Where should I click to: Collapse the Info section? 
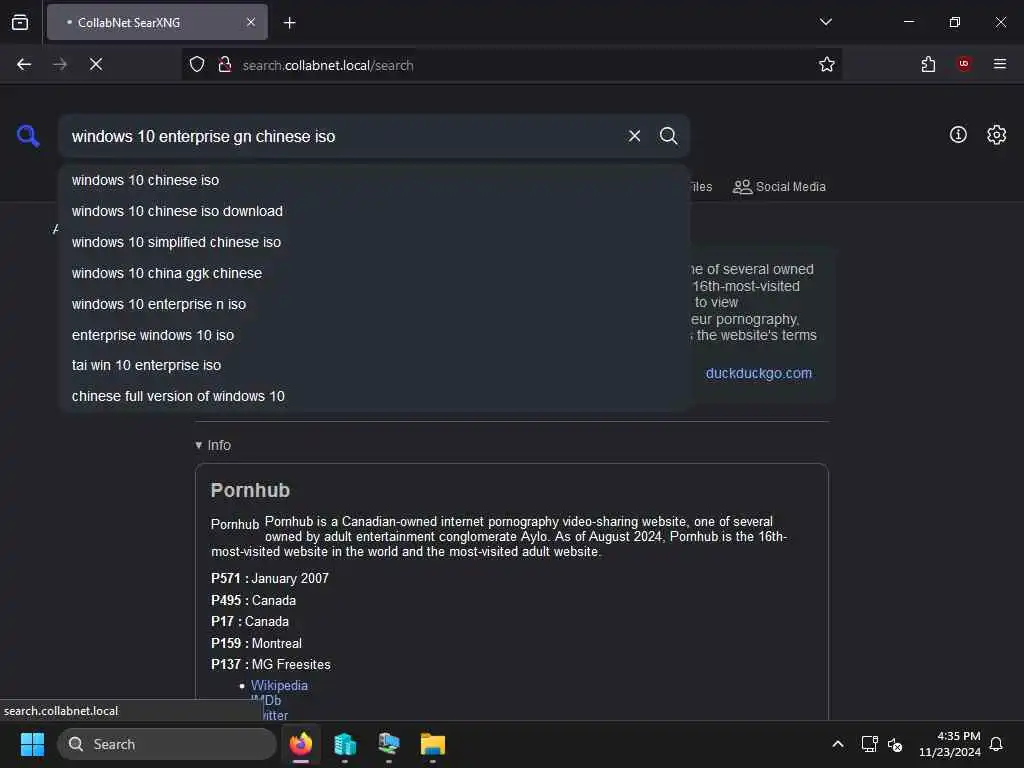tap(214, 445)
